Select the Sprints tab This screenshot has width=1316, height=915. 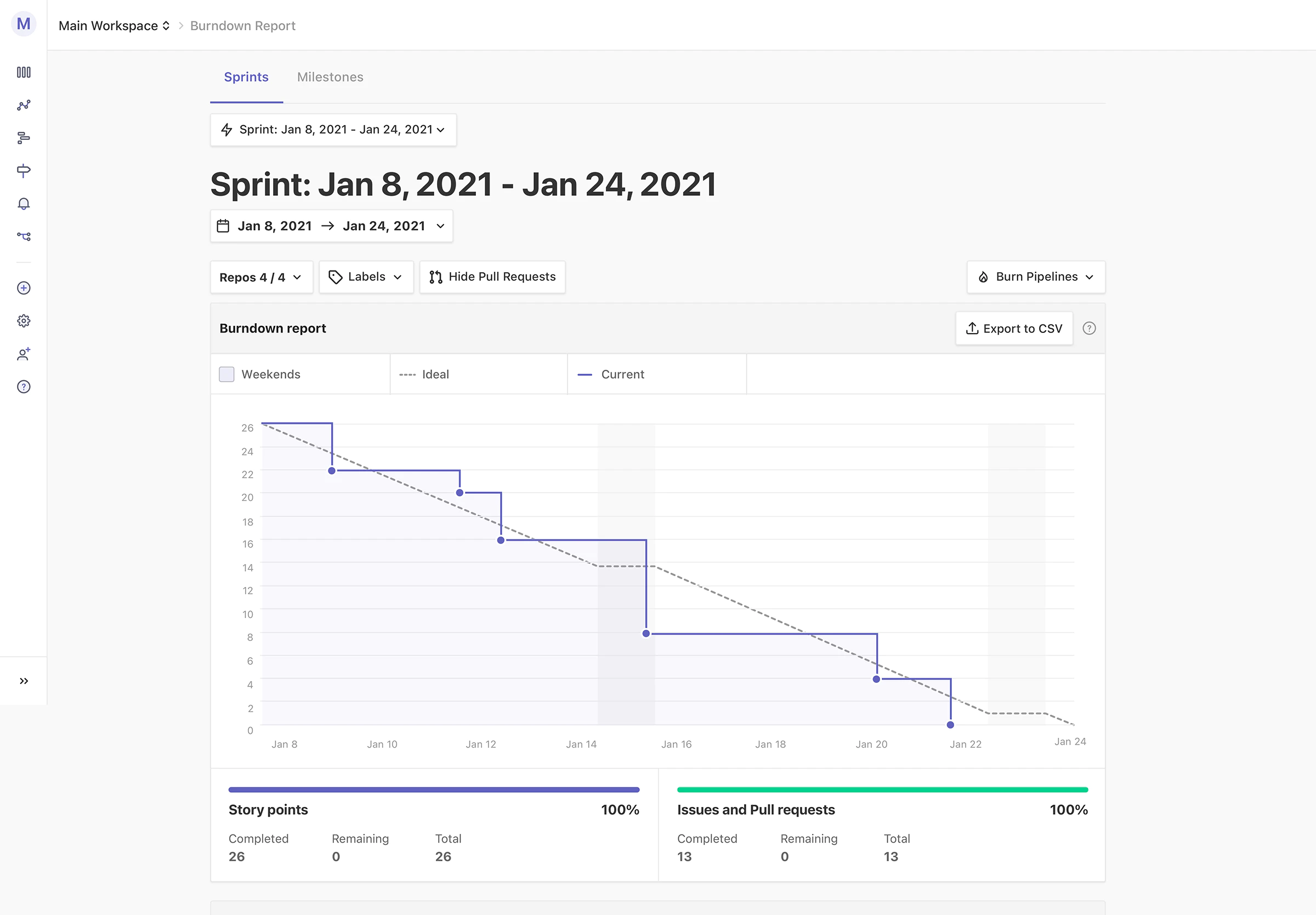click(x=246, y=77)
